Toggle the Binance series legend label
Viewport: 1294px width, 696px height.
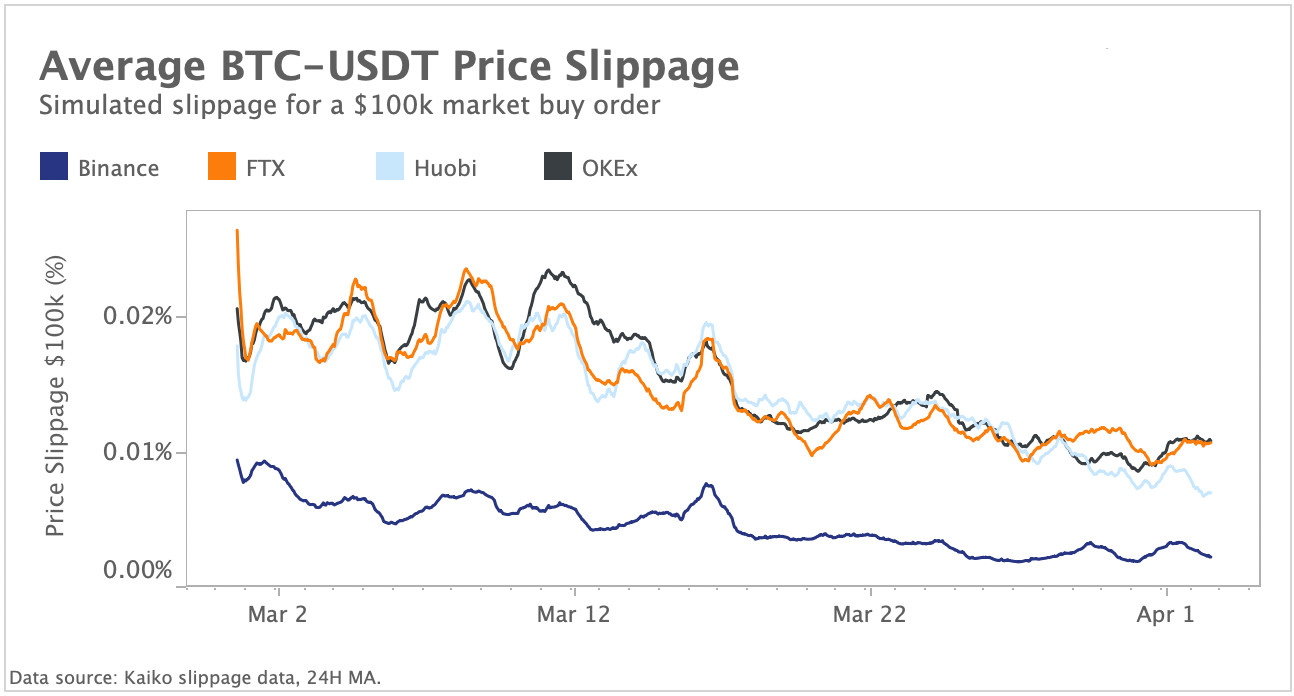tap(118, 168)
